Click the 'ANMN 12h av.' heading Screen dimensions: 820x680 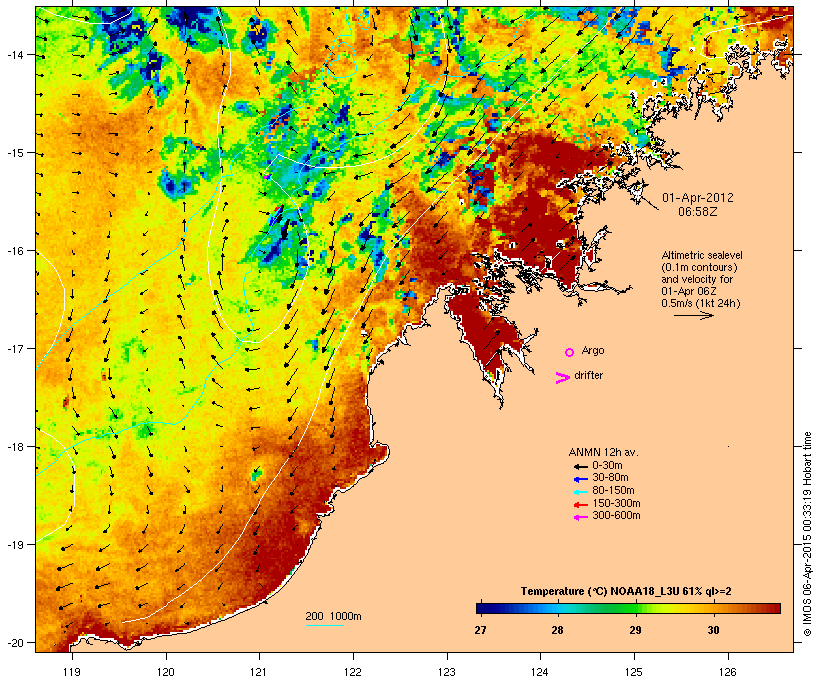[603, 452]
